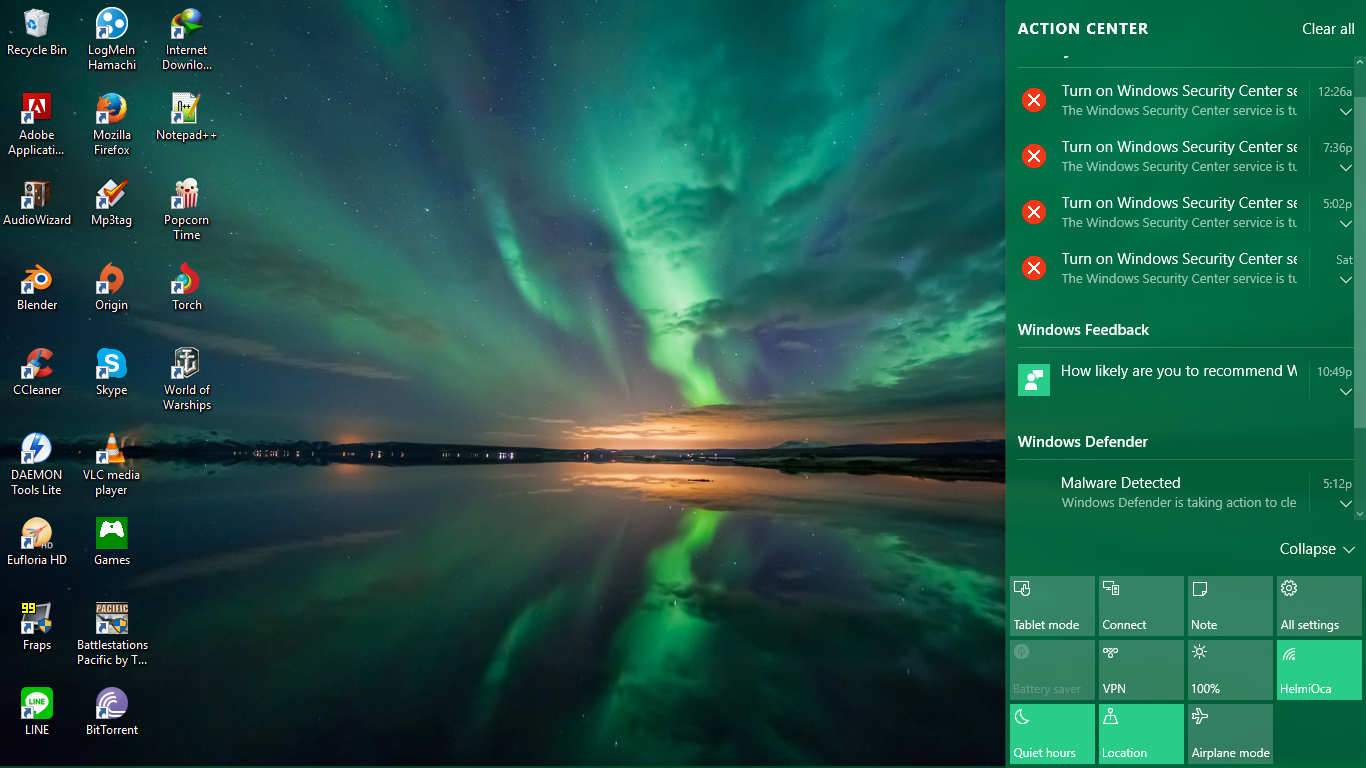1366x768 pixels.
Task: Turn off Location quick action tile
Action: (x=1141, y=734)
